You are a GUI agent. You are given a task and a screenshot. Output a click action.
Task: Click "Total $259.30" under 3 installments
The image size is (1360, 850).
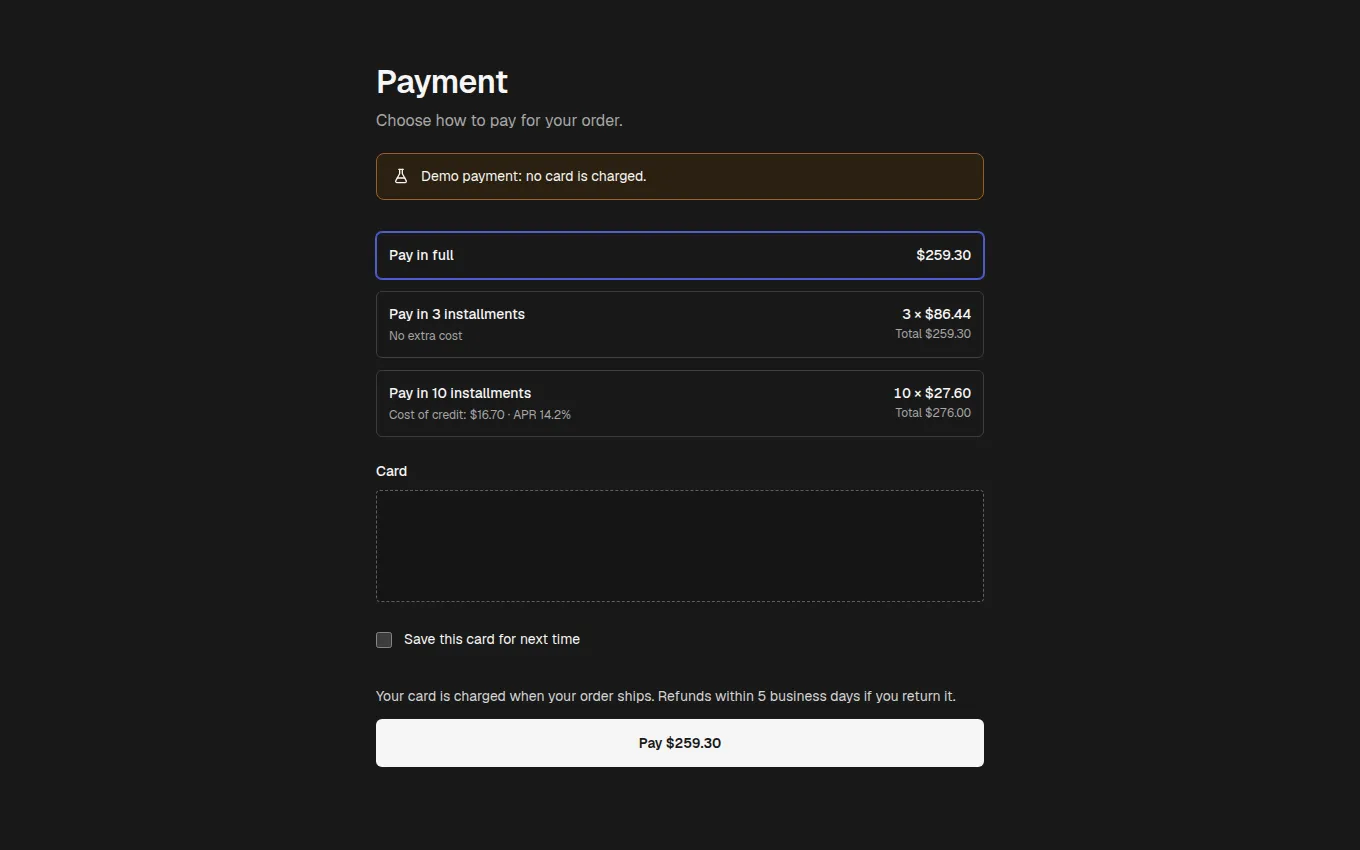coord(933,334)
